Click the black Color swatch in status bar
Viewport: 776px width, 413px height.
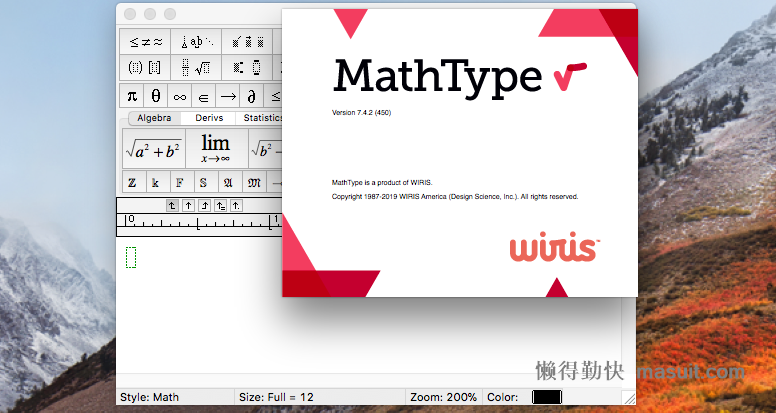click(x=547, y=397)
